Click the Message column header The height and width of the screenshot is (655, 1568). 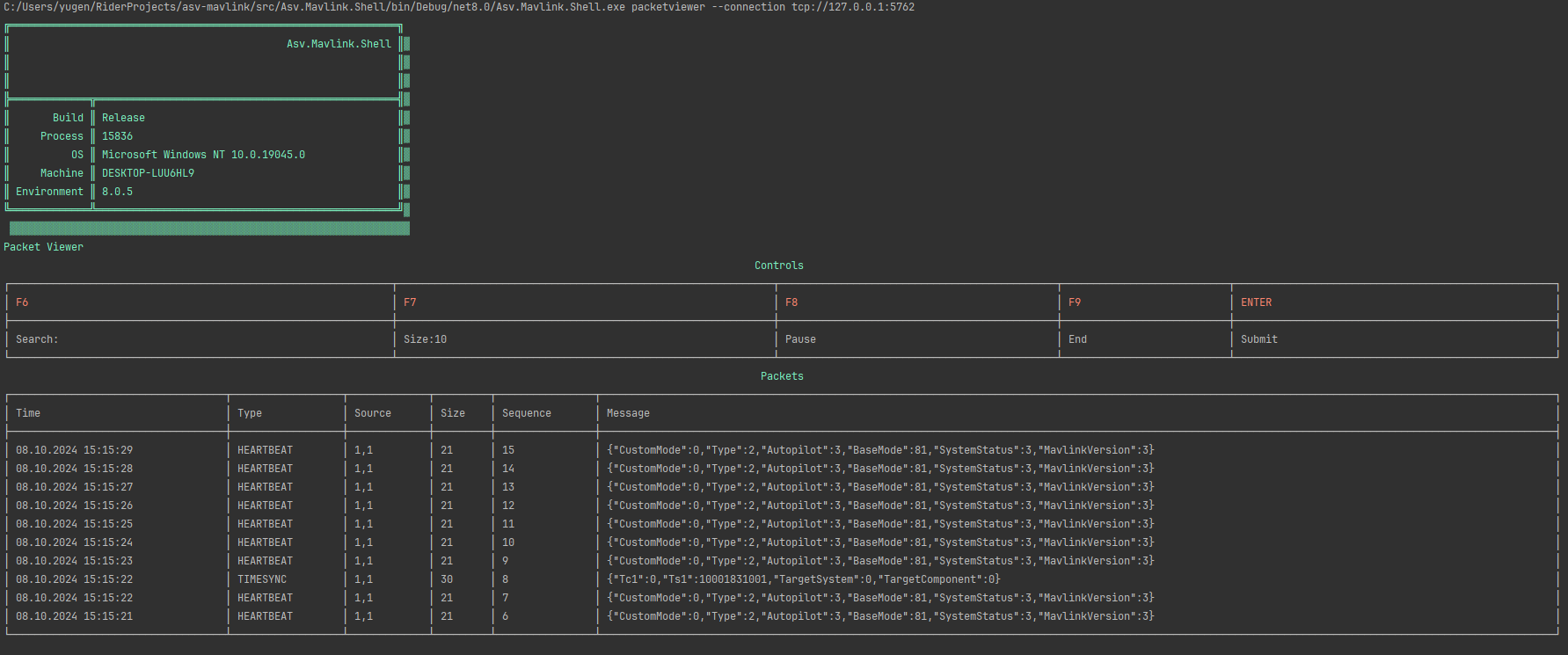pyautogui.click(x=628, y=413)
